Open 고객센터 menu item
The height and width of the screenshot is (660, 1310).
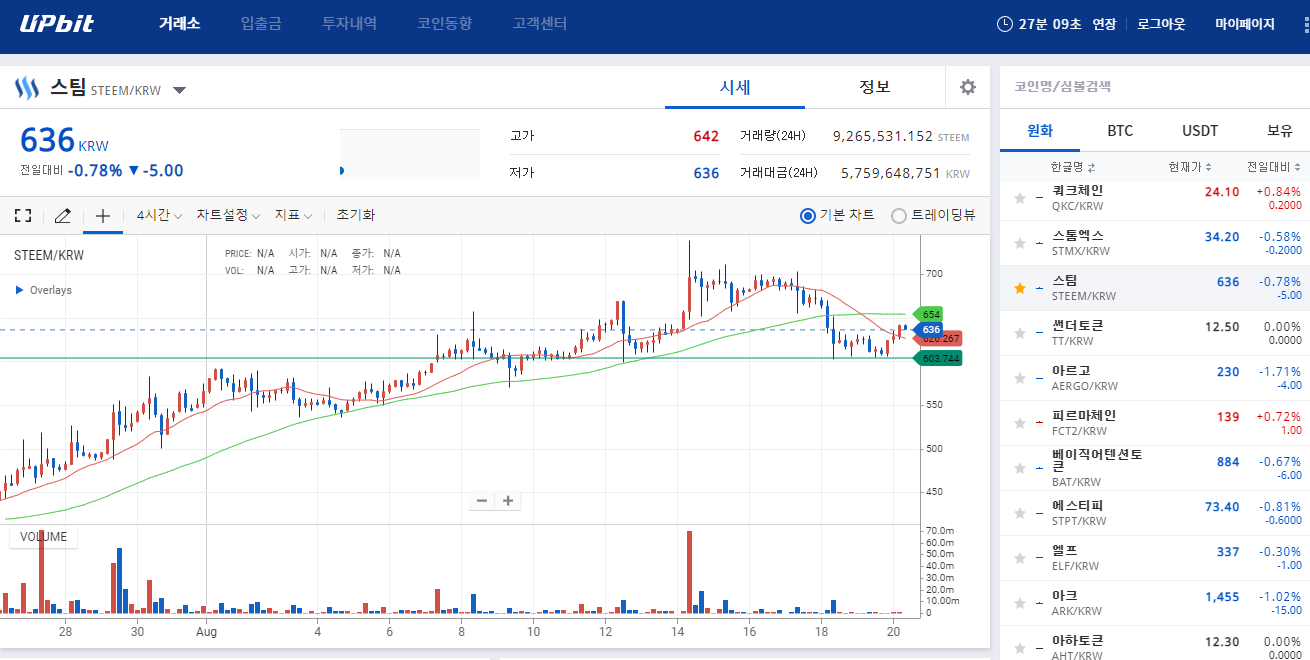pos(539,23)
